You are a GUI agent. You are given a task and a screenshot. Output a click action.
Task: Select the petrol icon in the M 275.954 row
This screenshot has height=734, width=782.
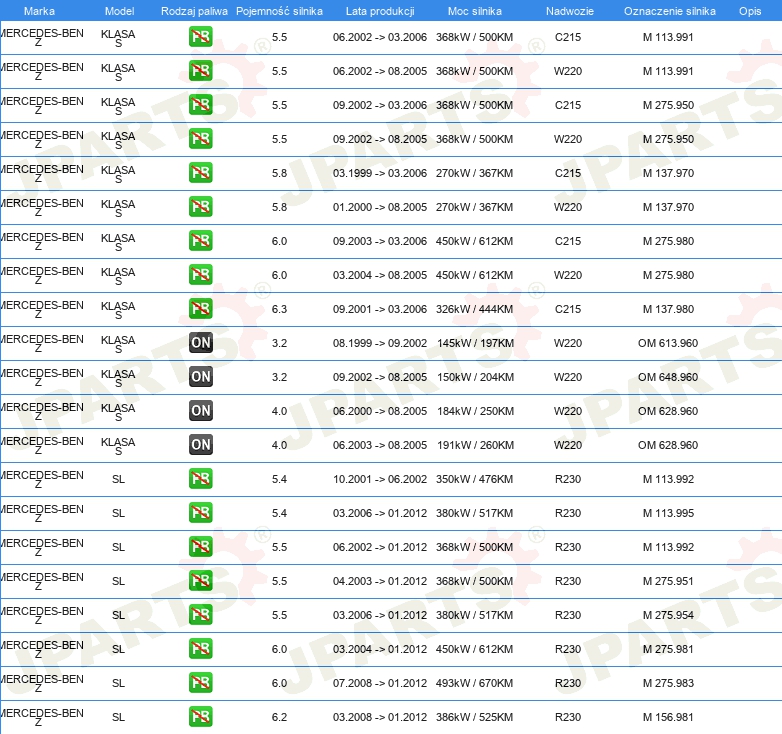(200, 615)
